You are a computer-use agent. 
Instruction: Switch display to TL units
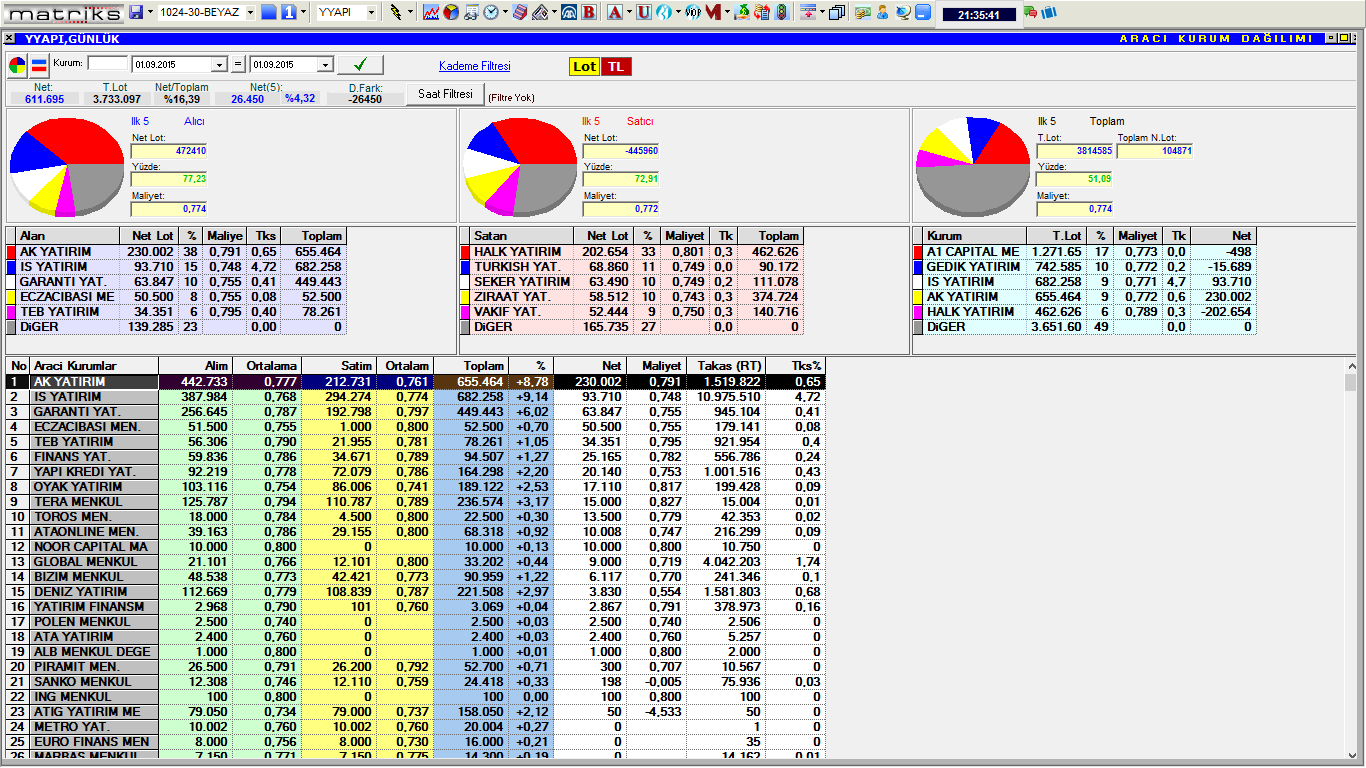(x=616, y=66)
